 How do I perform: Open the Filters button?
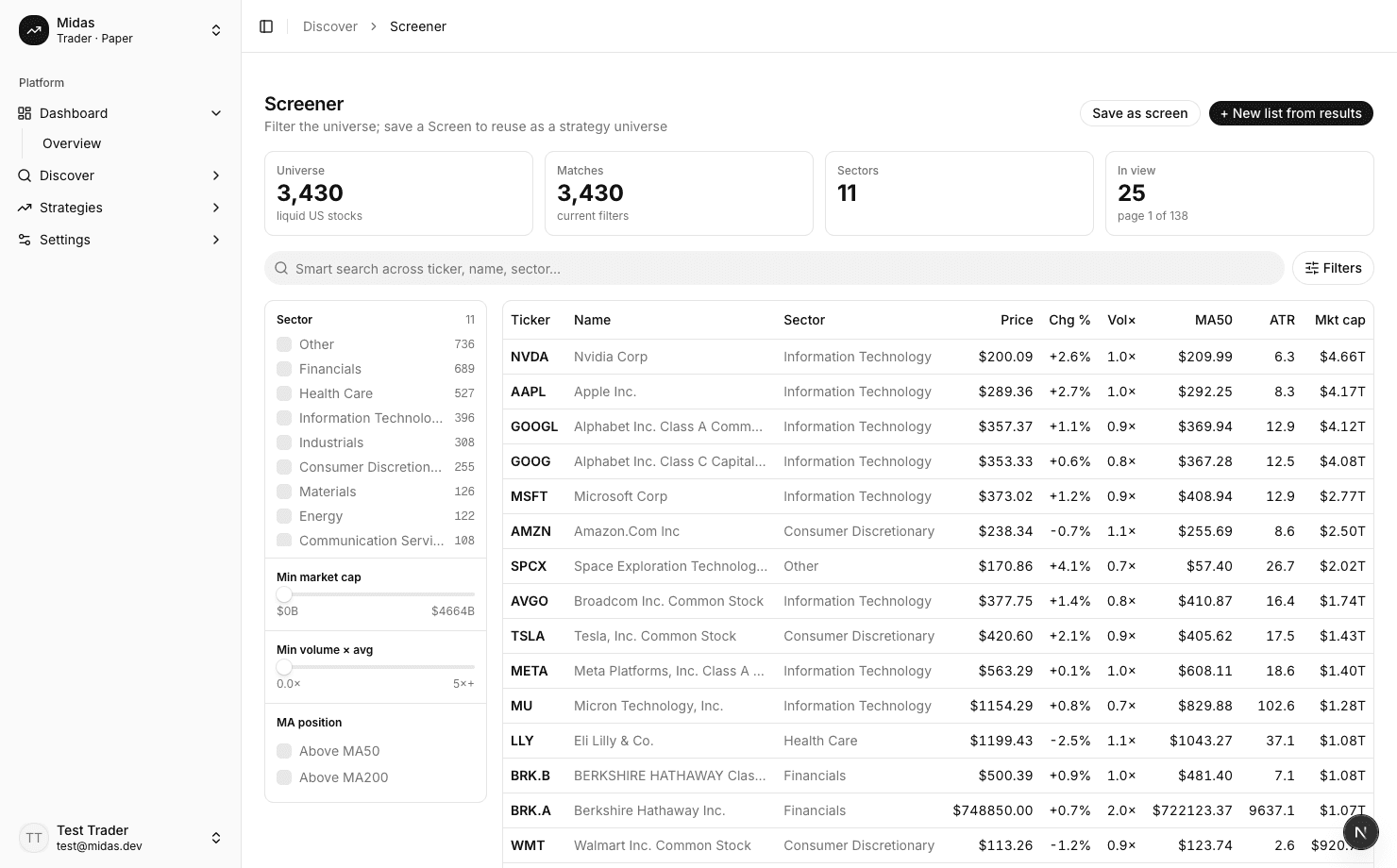tap(1333, 268)
